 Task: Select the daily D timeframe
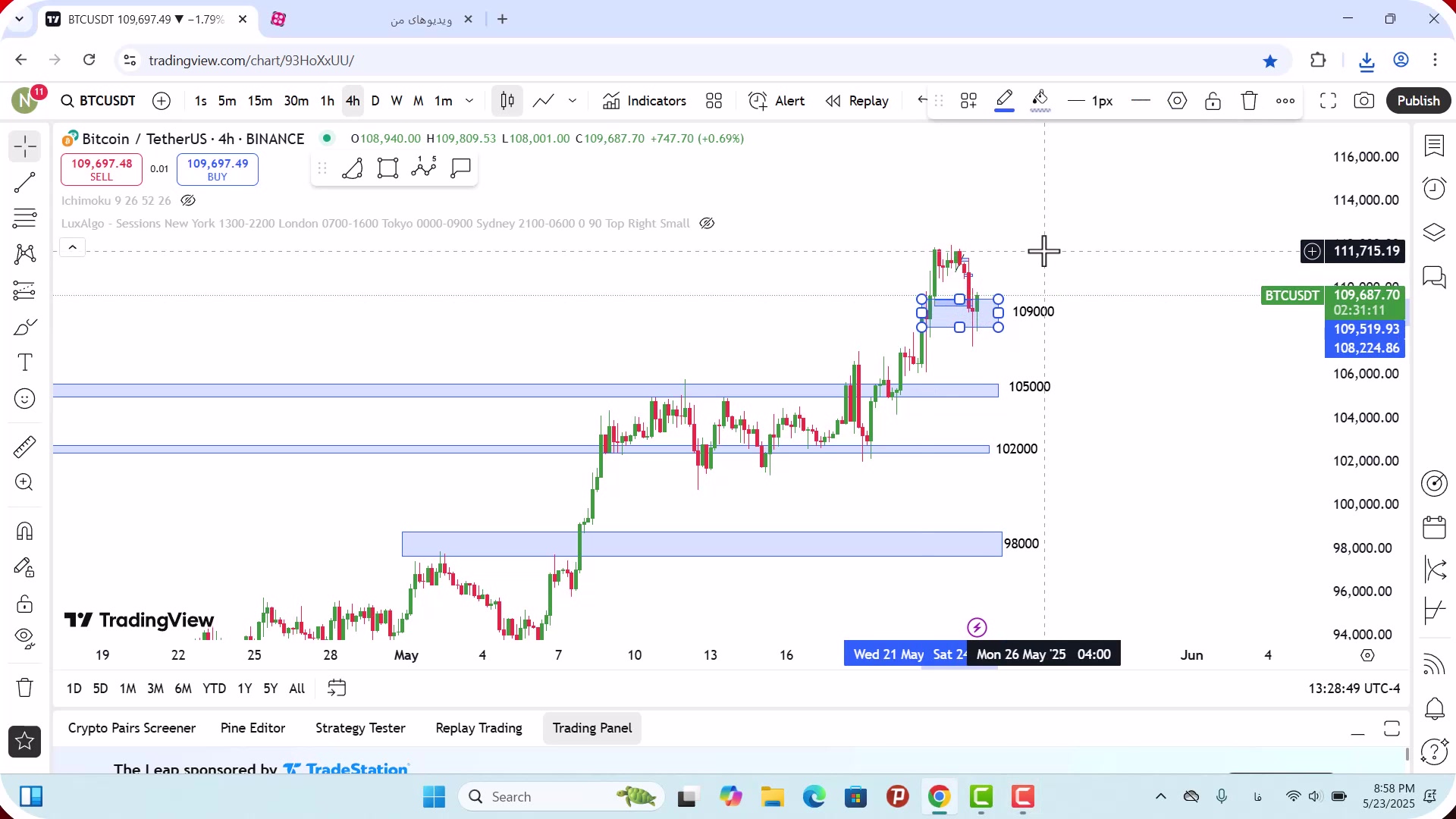(x=375, y=101)
